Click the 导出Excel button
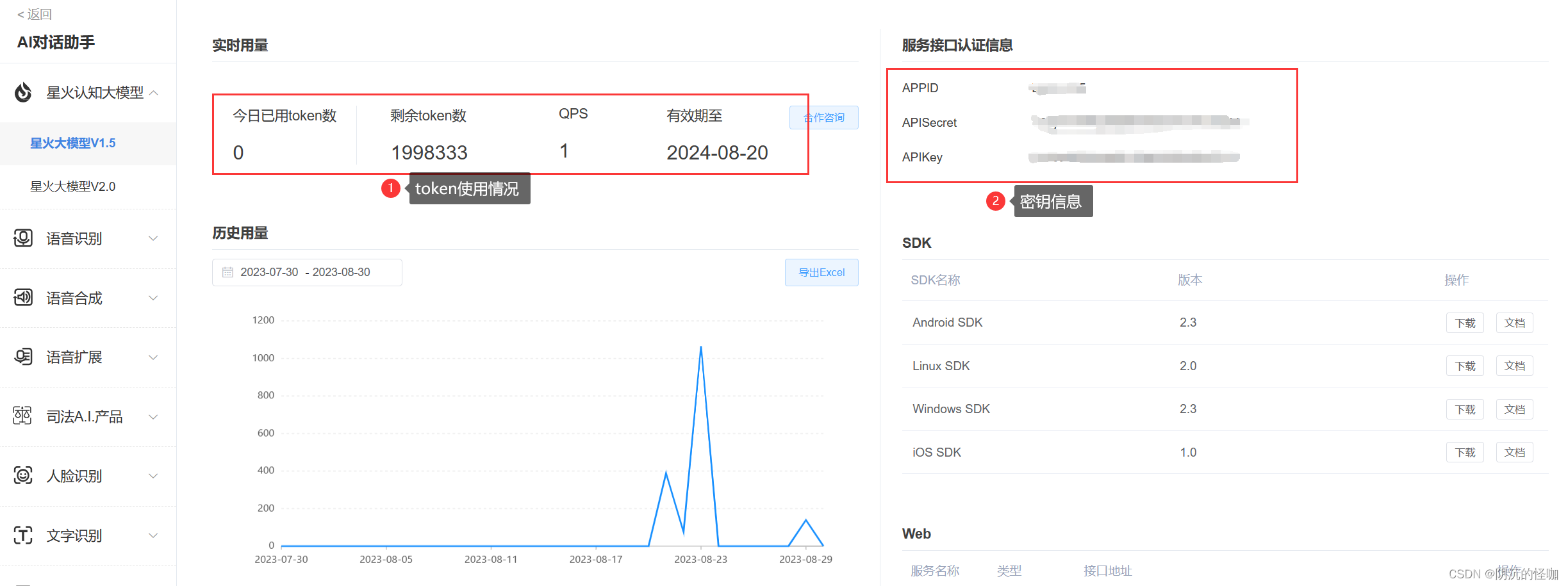 [x=821, y=273]
